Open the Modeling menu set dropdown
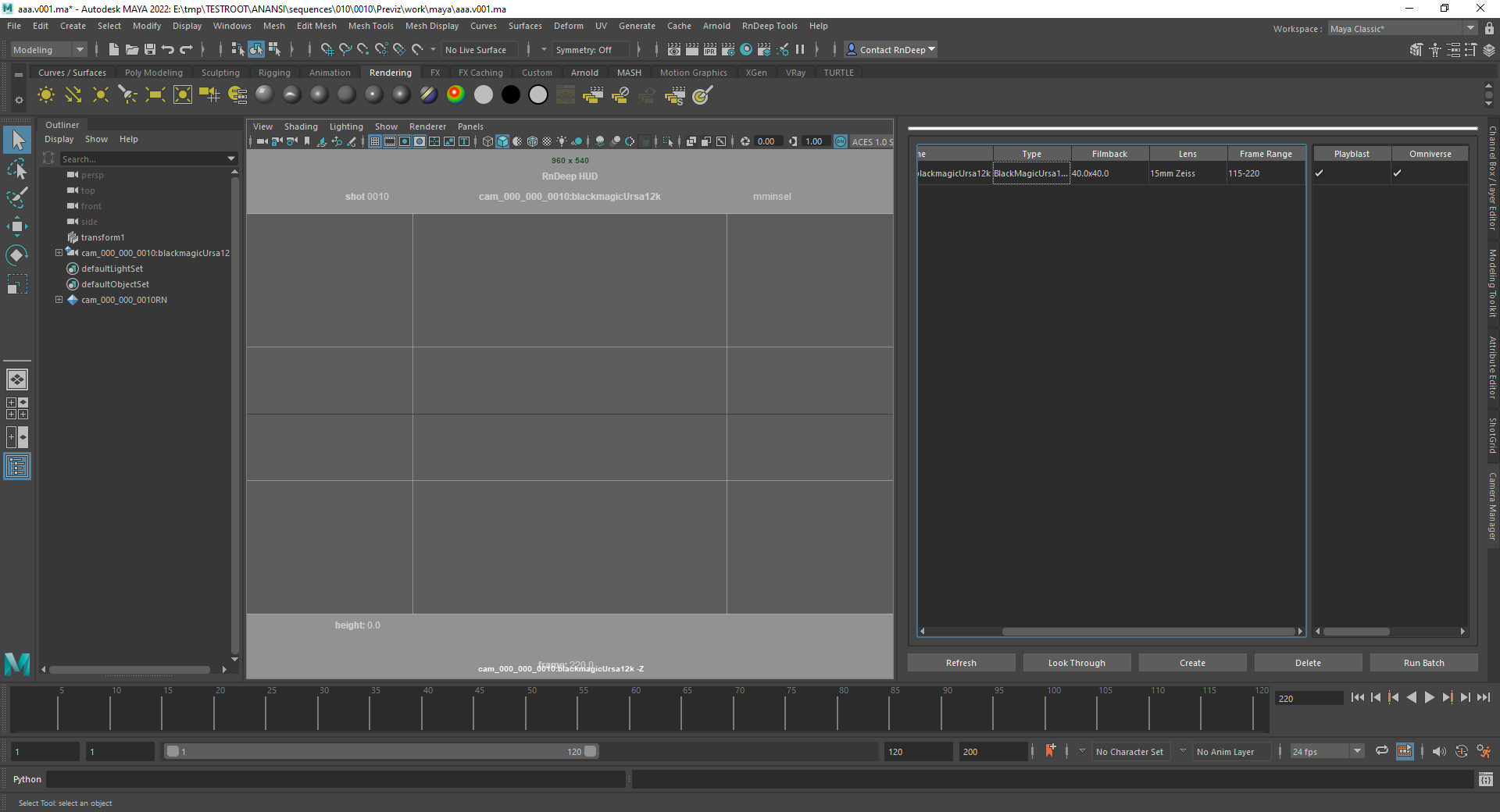The image size is (1500, 812). pyautogui.click(x=48, y=50)
